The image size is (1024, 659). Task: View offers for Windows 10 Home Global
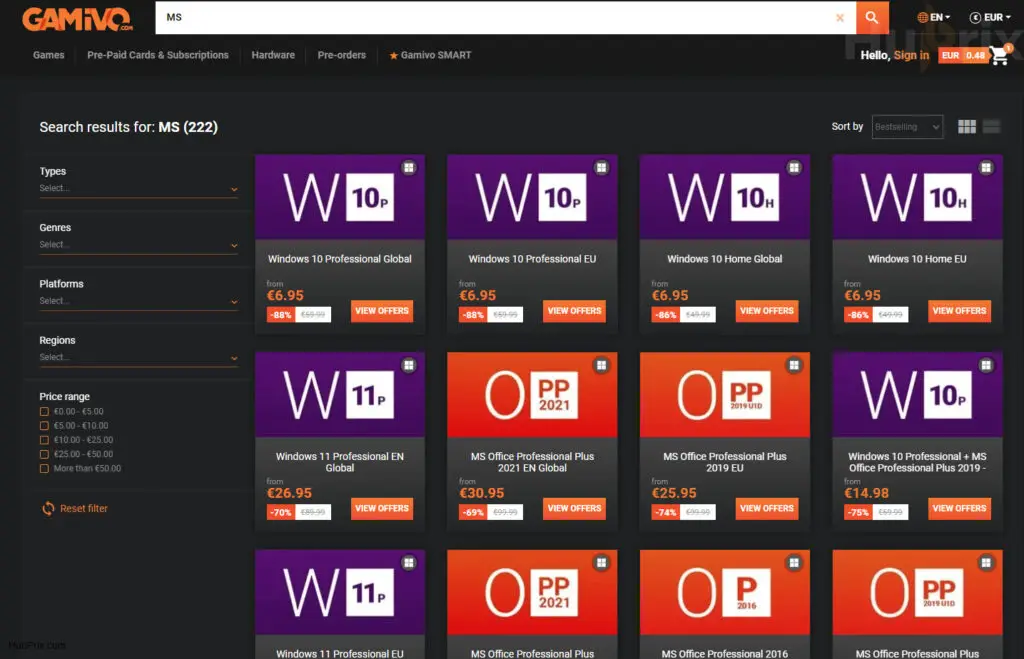pyautogui.click(x=767, y=311)
